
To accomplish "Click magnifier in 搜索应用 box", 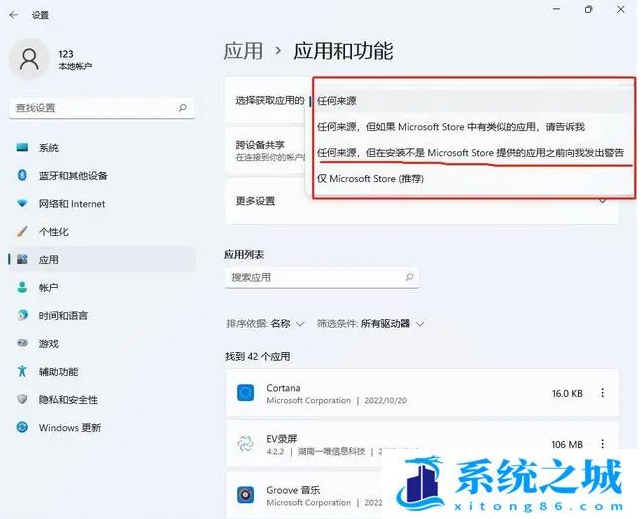I will (409, 277).
